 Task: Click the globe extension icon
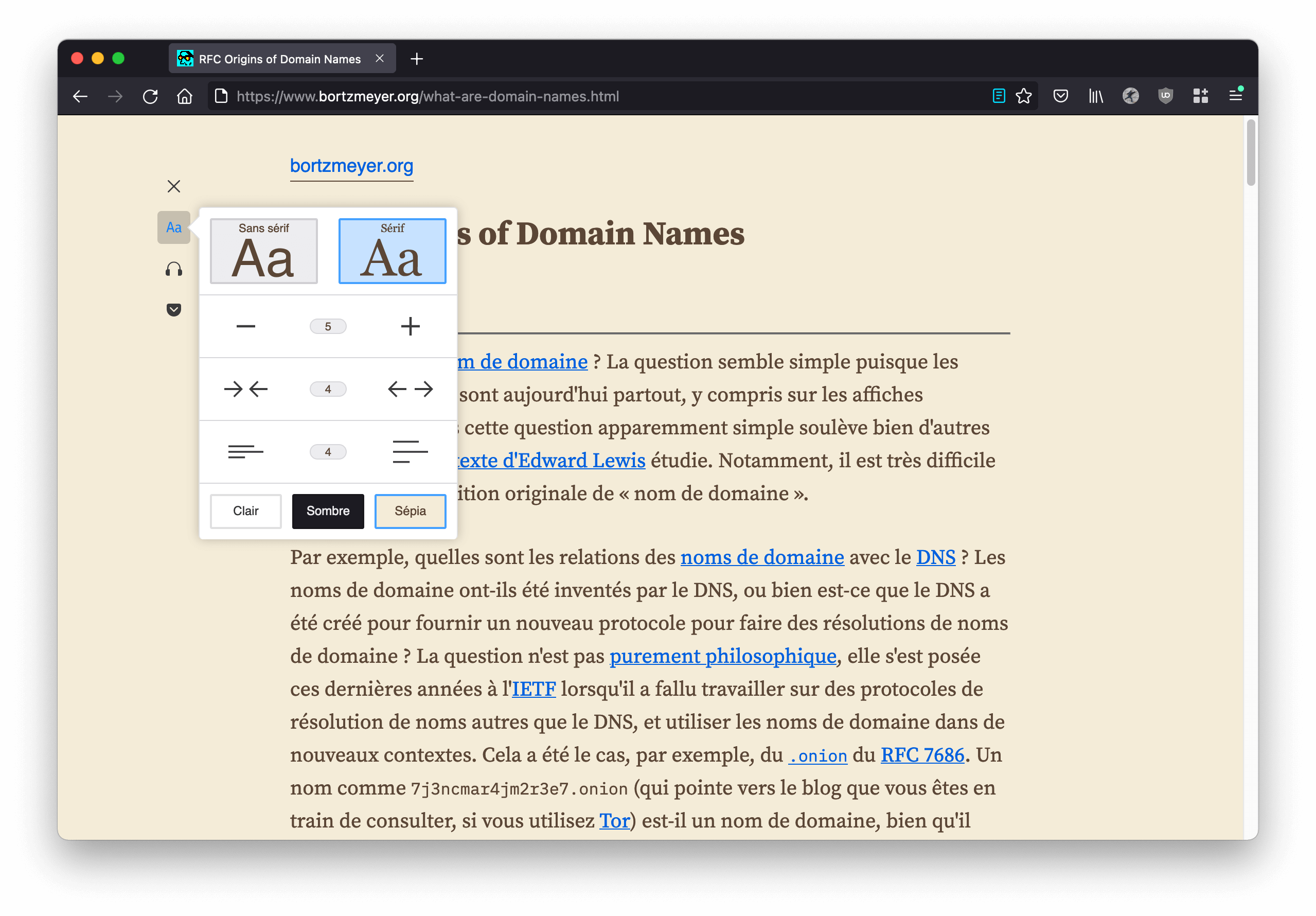tap(1130, 96)
